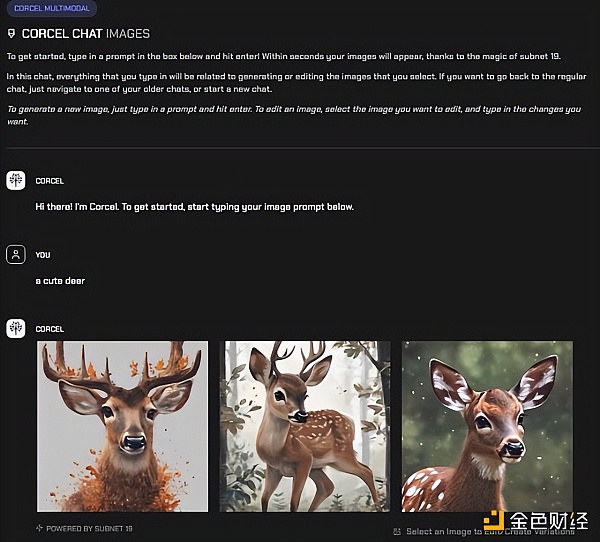
Task: Click the shield icon beside Corcel Chat Images
Action: 11,34
